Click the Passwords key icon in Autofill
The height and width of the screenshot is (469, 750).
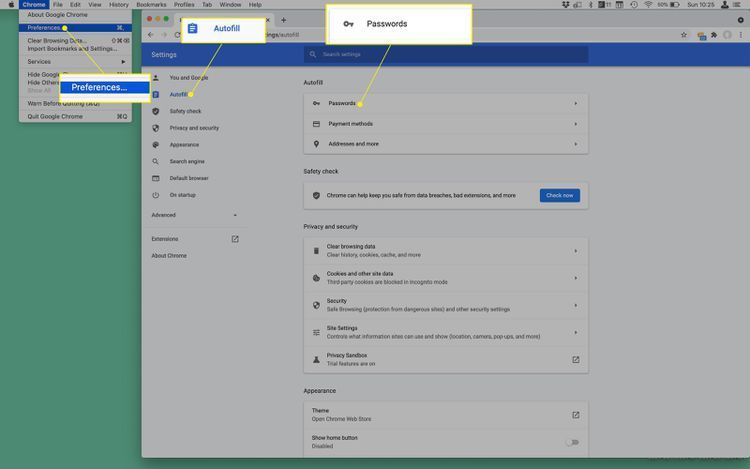coord(316,104)
